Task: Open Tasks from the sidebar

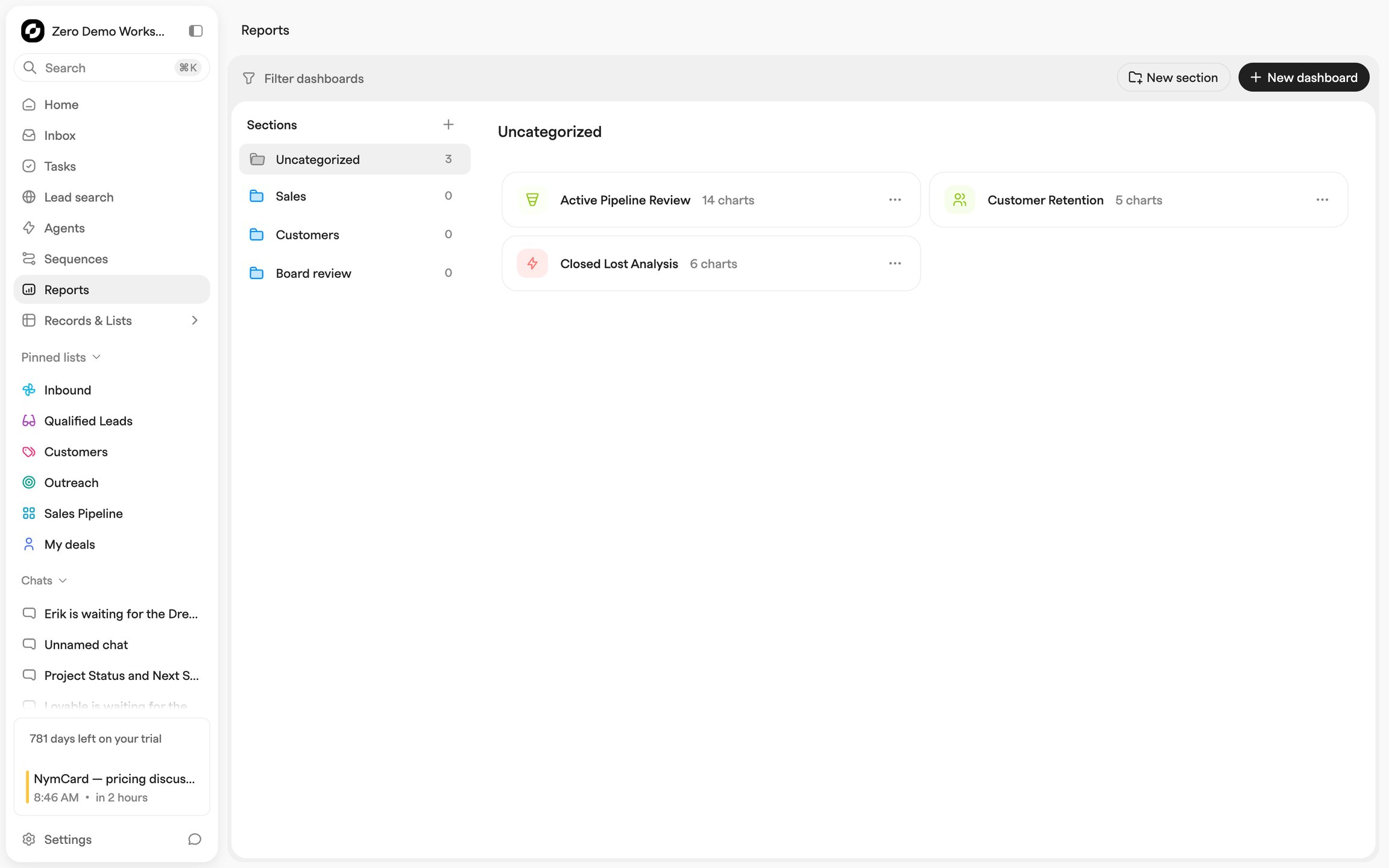Action: [x=112, y=166]
